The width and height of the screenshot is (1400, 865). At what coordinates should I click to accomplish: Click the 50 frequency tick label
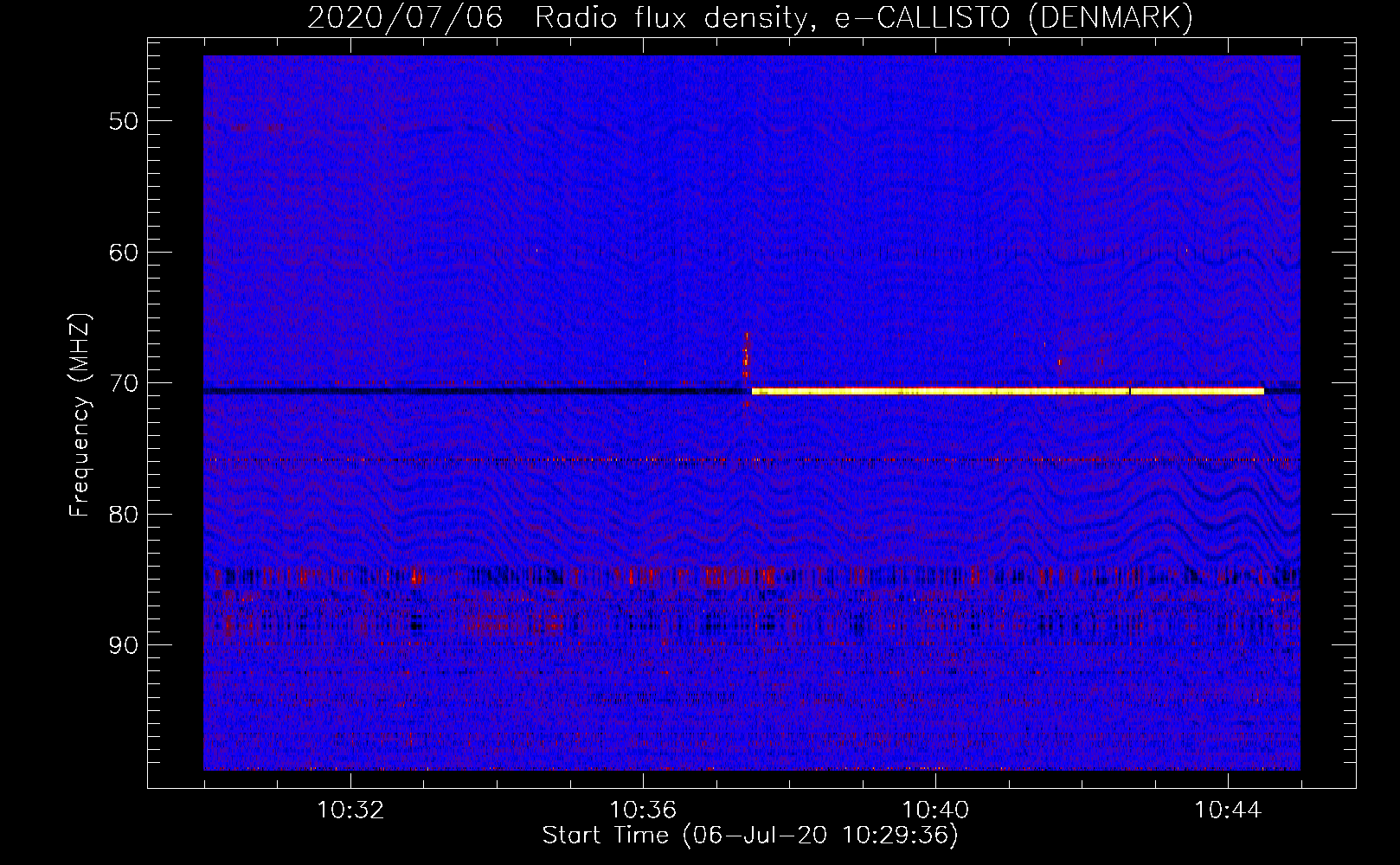click(x=124, y=121)
